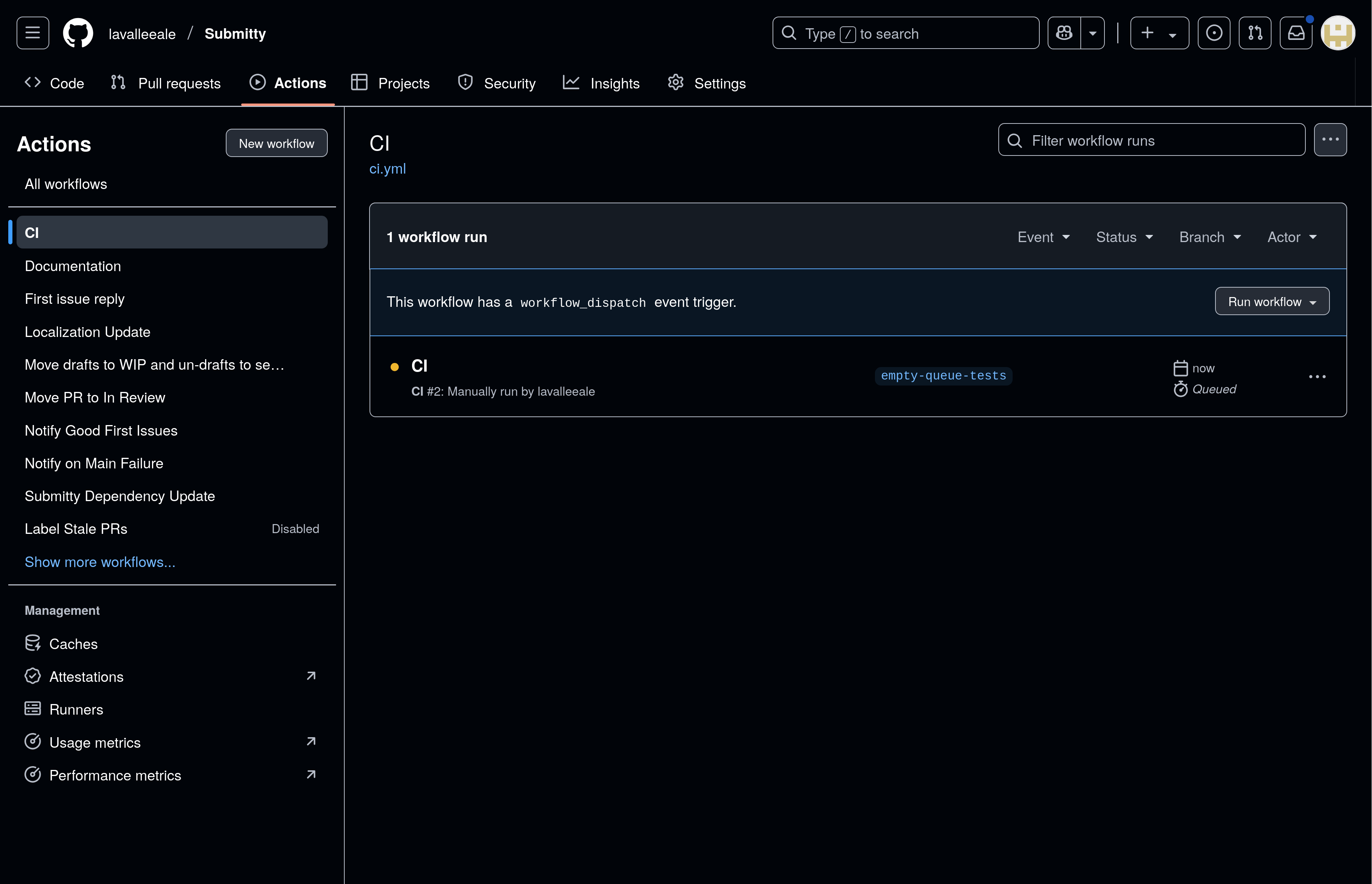Select Move drafts to WIP workflow

[x=172, y=364]
